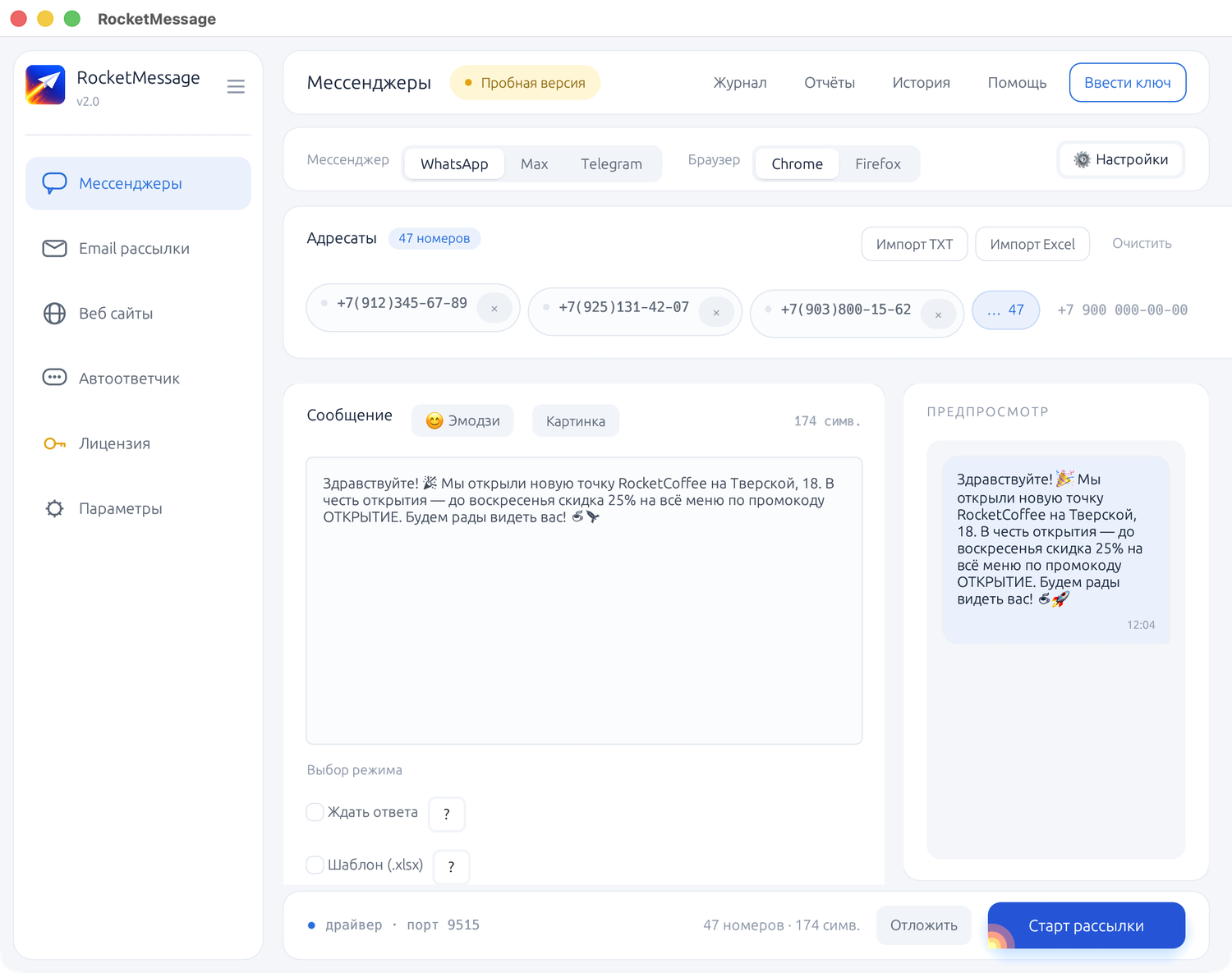Go to Параметры in the sidebar
Image resolution: width=1232 pixels, height=973 pixels.
[138, 508]
